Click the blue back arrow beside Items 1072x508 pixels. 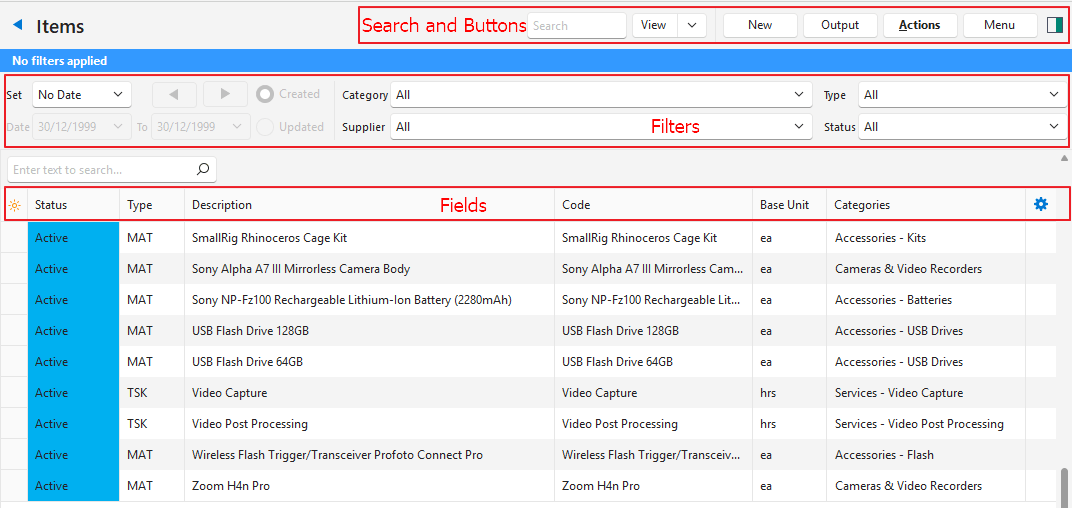pyautogui.click(x=18, y=25)
